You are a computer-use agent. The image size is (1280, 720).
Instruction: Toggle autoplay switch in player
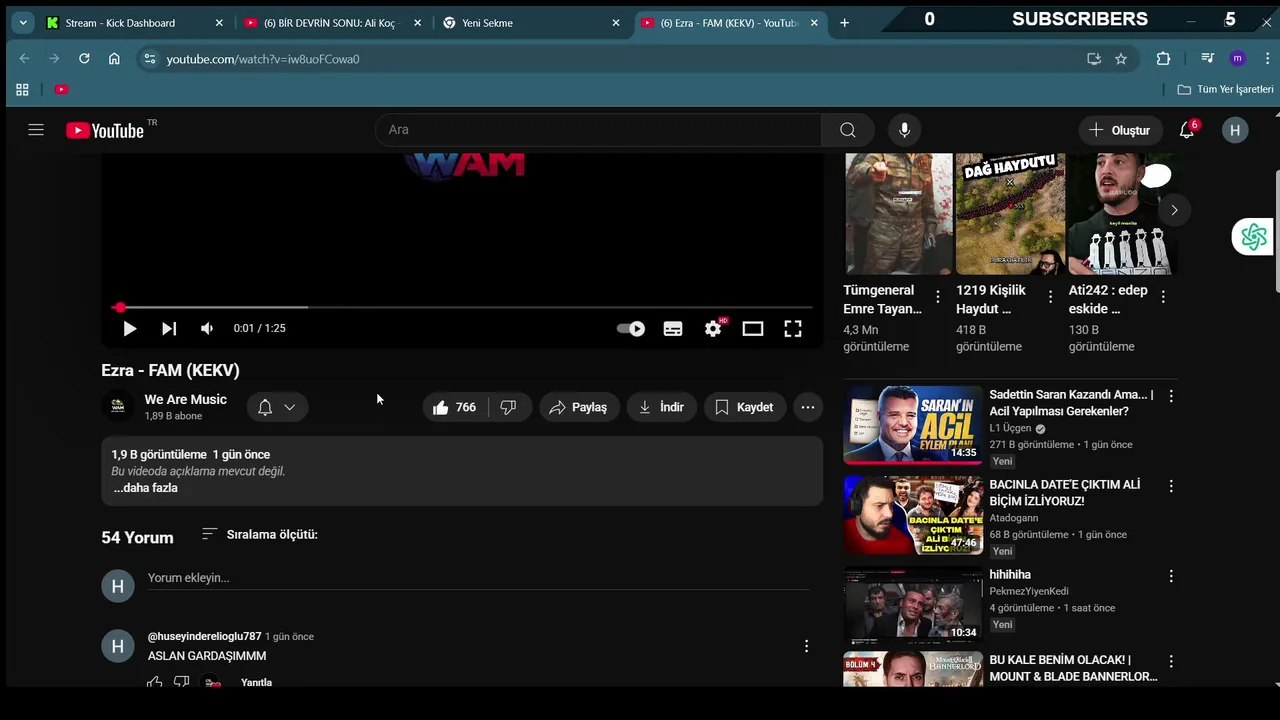click(631, 328)
